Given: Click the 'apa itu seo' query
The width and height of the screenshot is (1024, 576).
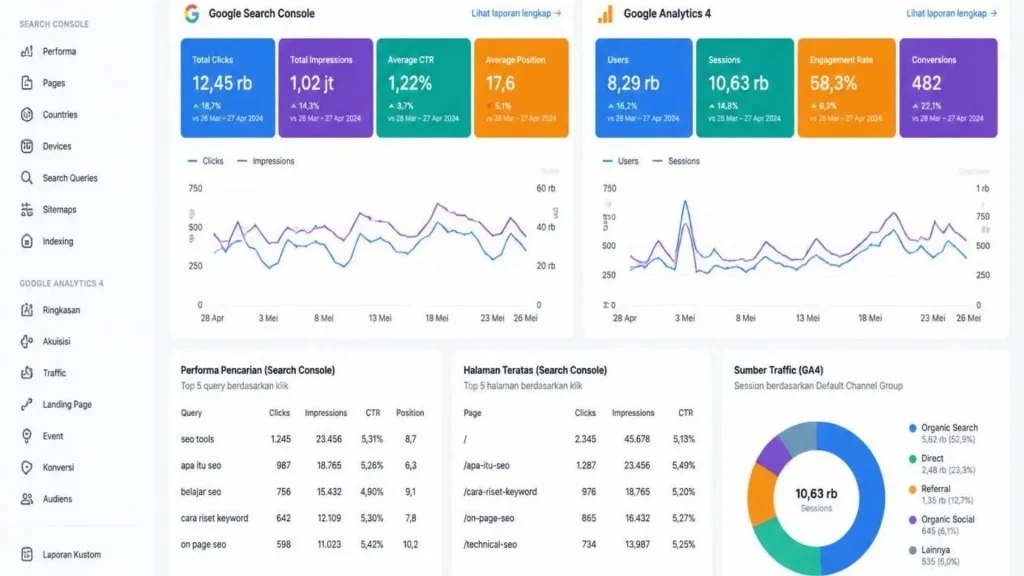Looking at the screenshot, I should point(201,466).
